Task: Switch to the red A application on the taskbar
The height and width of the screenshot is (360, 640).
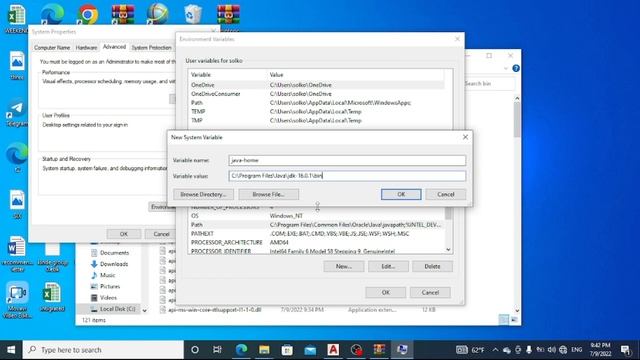Action: coord(333,350)
